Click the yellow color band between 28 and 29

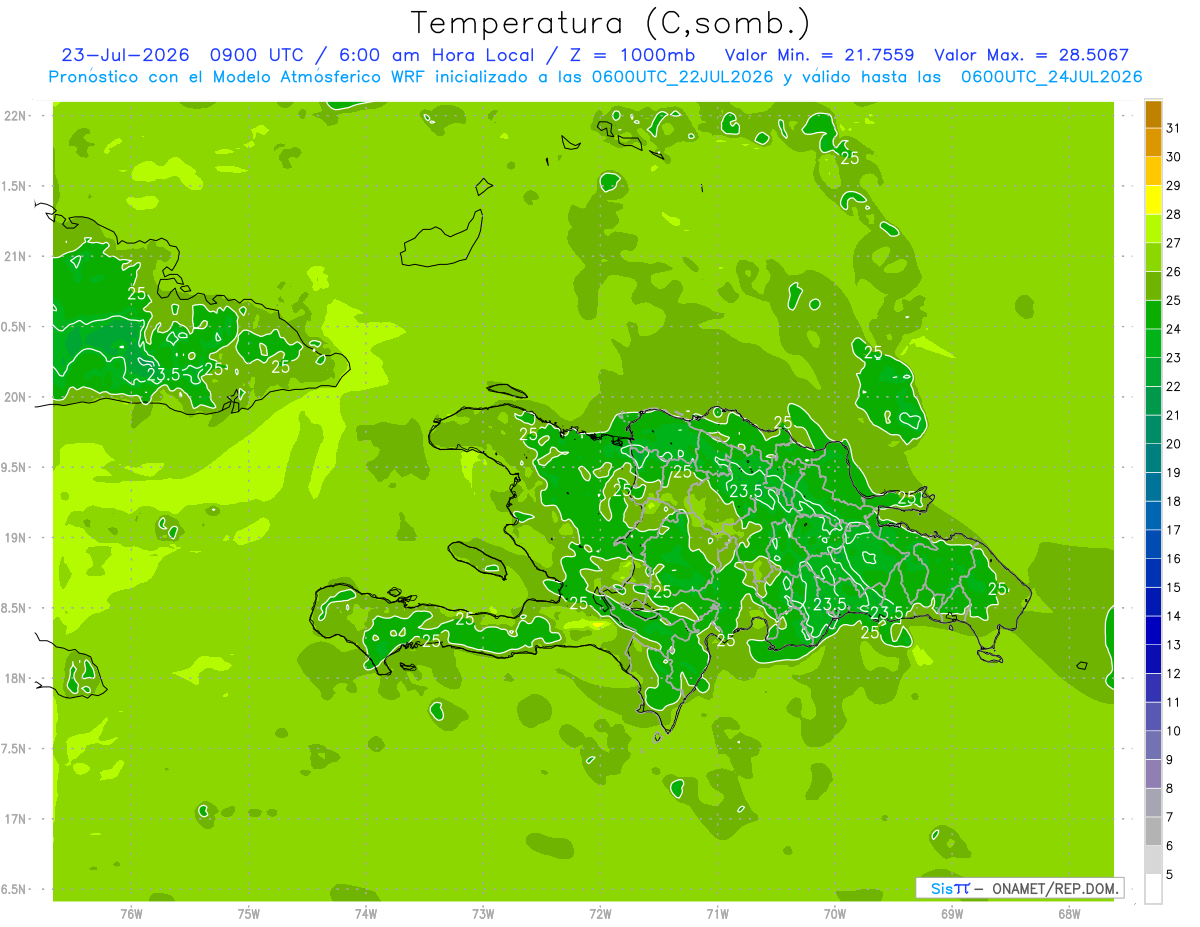pos(1153,200)
